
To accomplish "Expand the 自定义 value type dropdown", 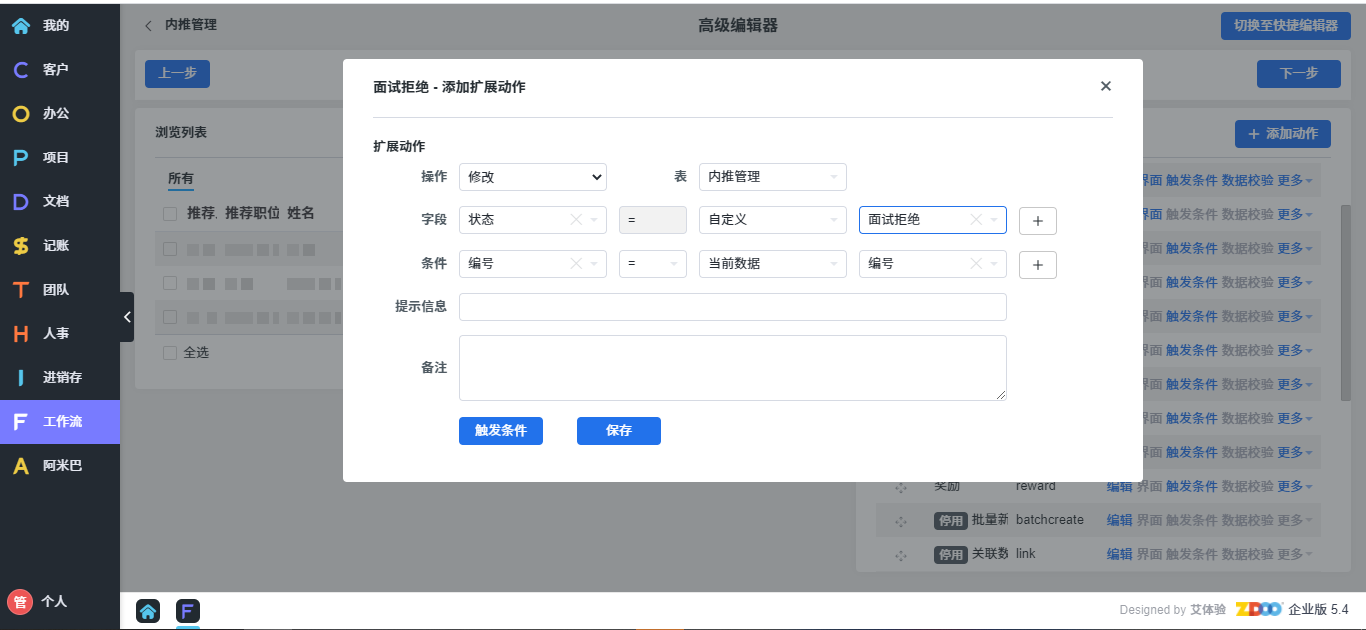I will pyautogui.click(x=772, y=220).
